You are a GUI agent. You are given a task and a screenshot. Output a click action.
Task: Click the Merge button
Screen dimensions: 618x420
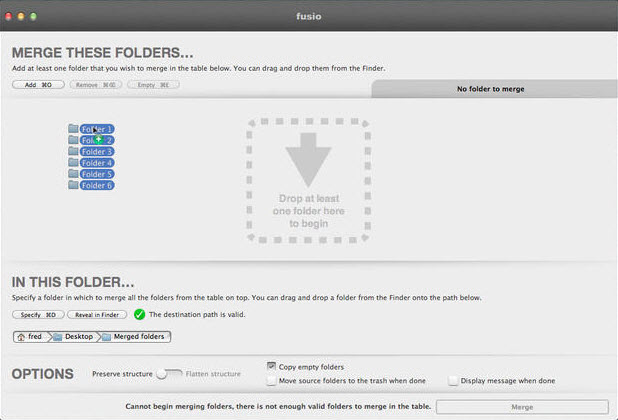pos(522,407)
